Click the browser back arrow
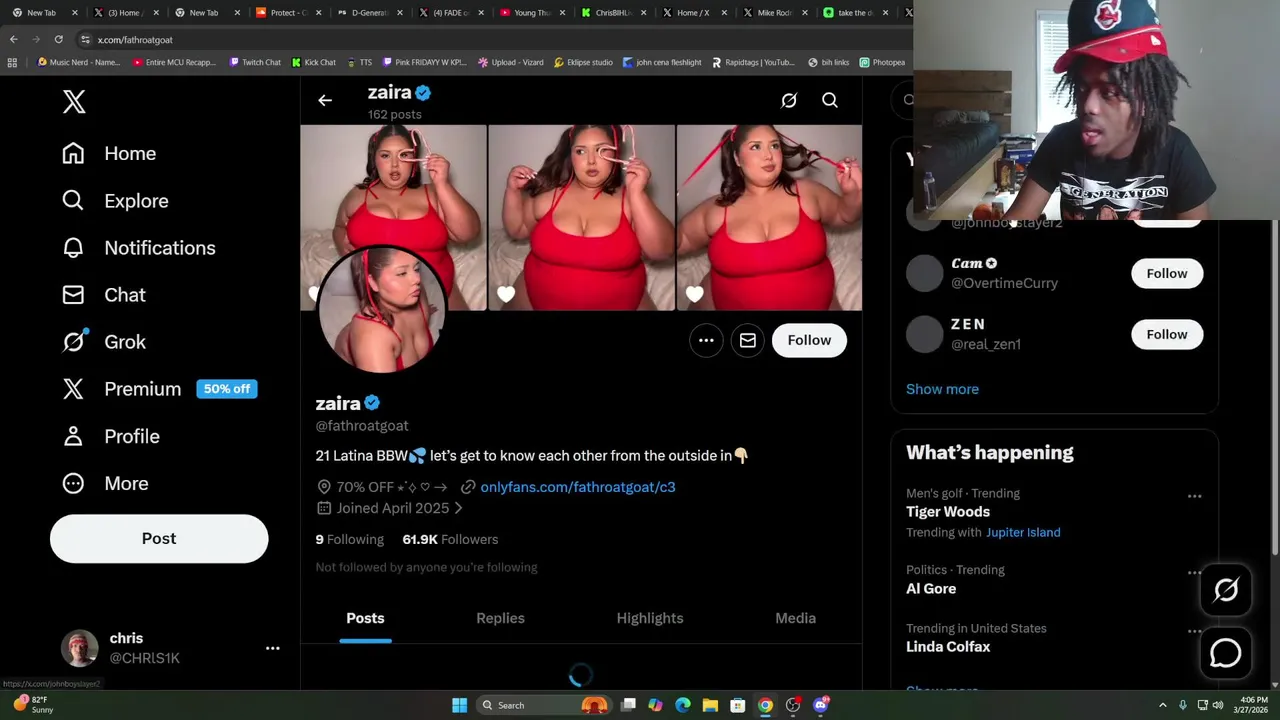 point(13,39)
